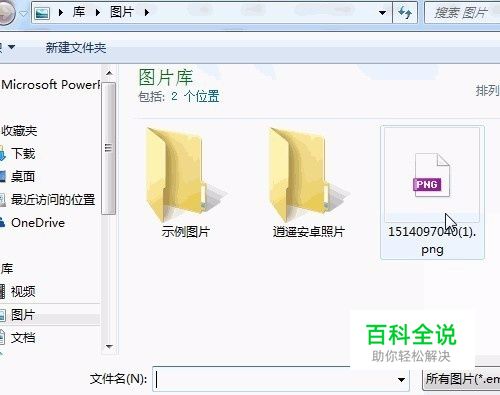Viewport: 500px width, 395px height.
Task: Open the 组织 dropdown arrow in toolbar
Action: click(11, 47)
